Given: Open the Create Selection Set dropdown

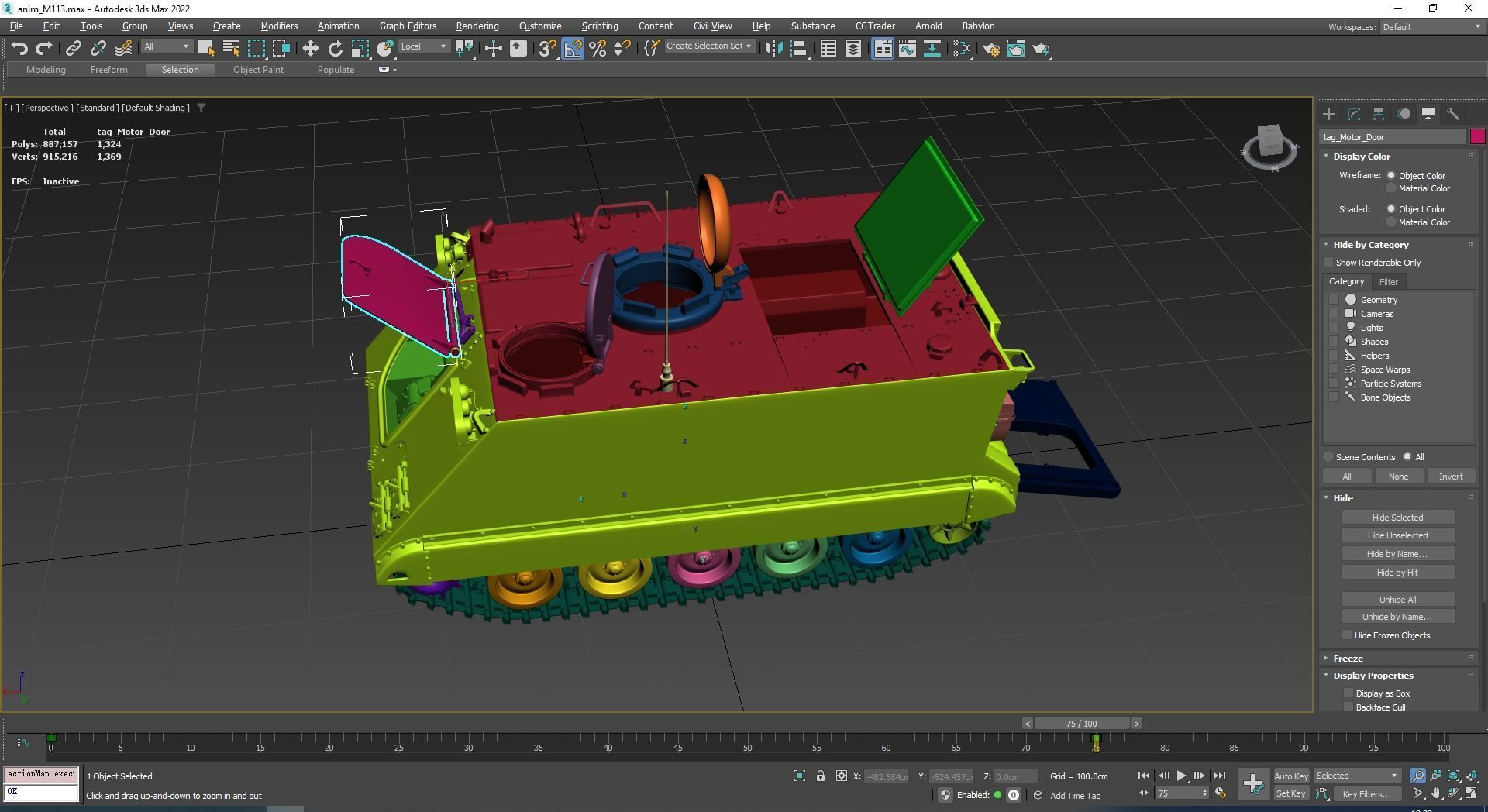Looking at the screenshot, I should tap(709, 46).
